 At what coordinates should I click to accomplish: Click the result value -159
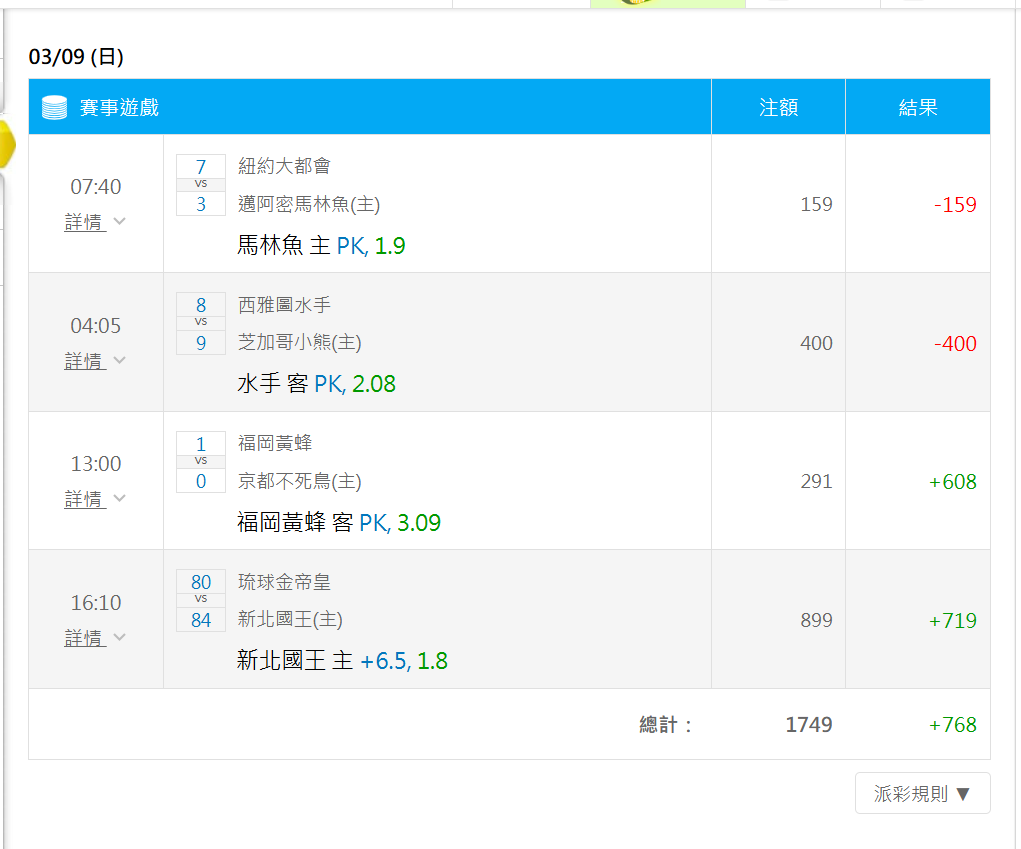pyautogui.click(x=955, y=204)
